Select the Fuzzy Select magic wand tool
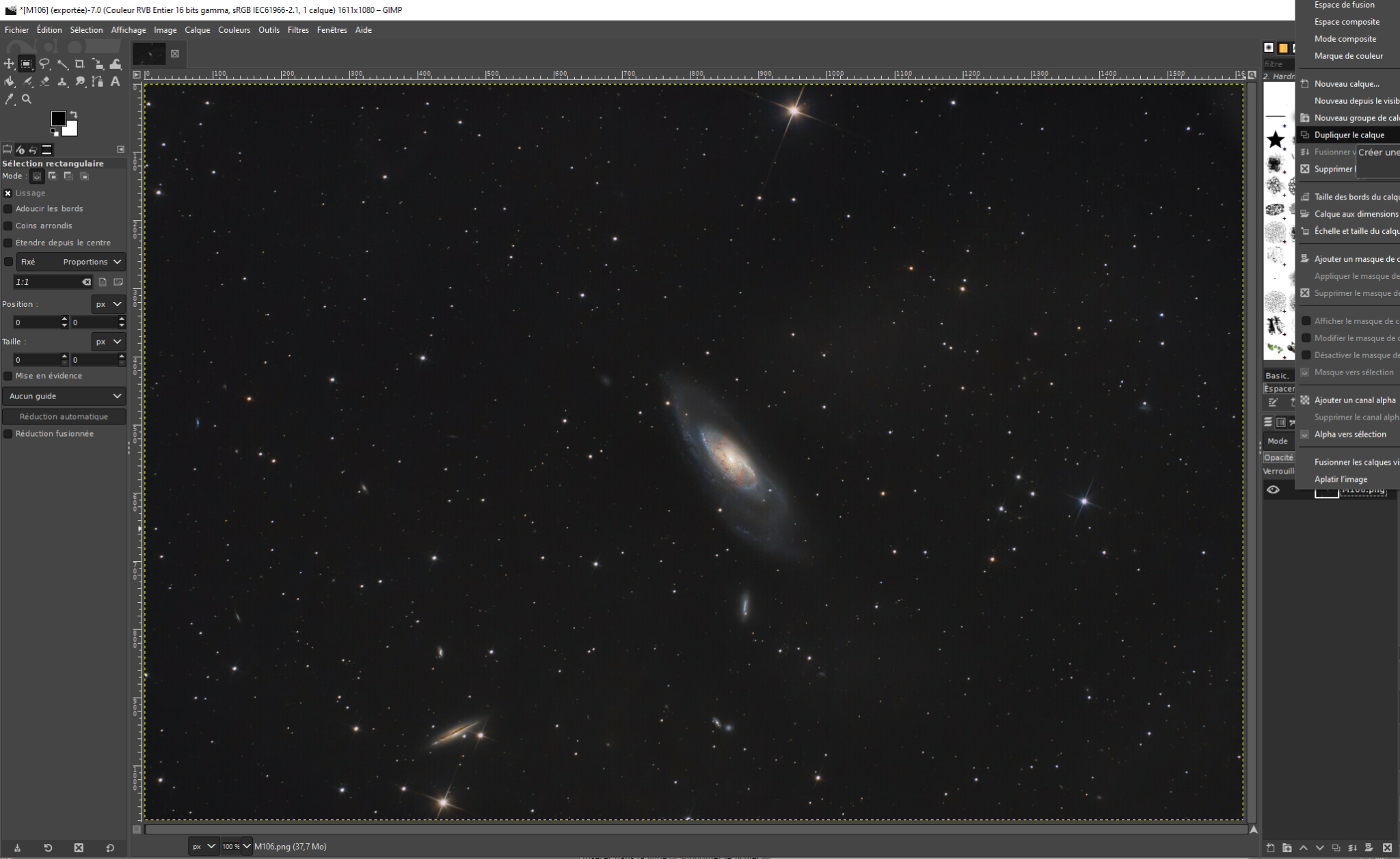Screen dimensions: 1400x859 62,64
